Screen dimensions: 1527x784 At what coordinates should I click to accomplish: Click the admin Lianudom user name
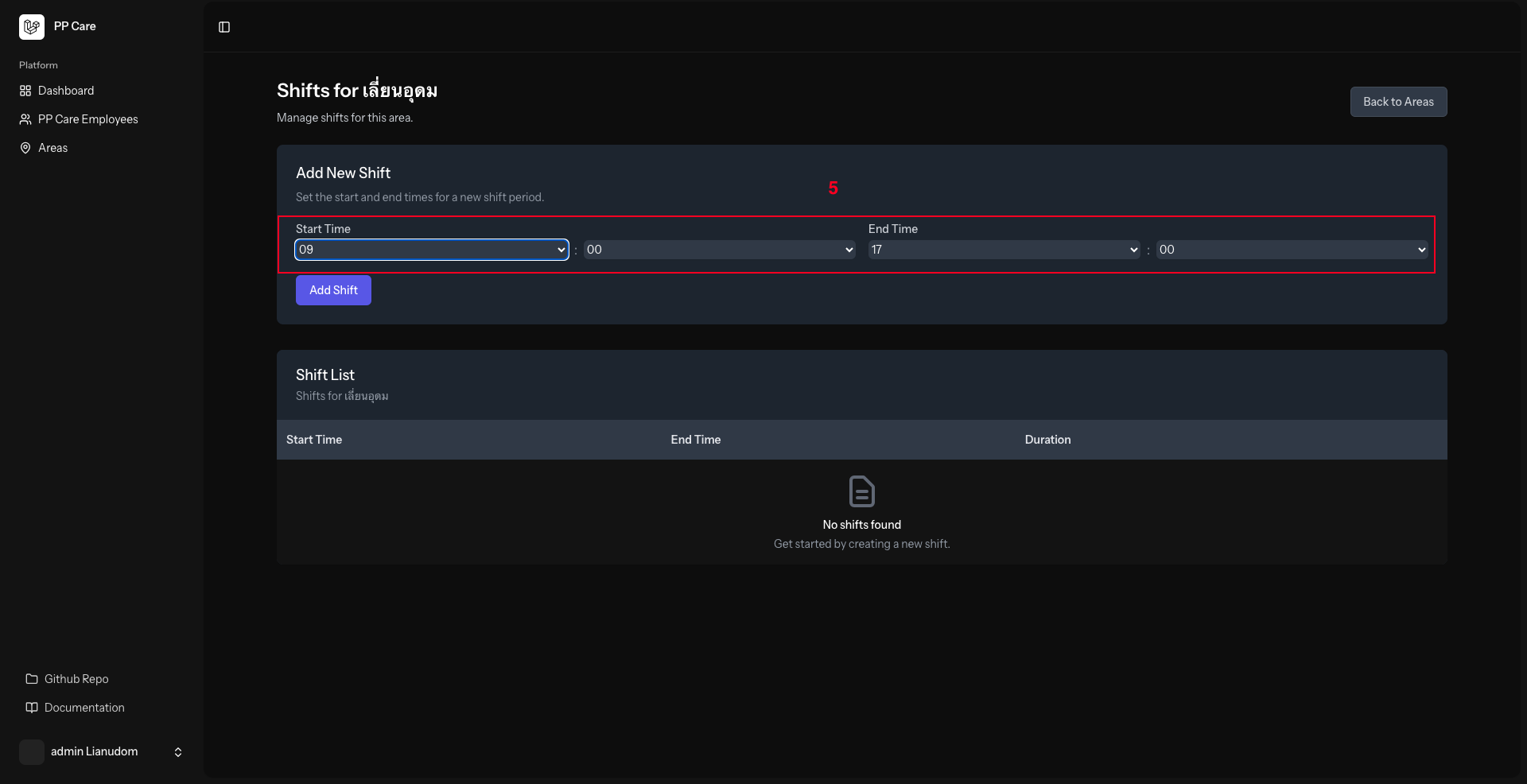(95, 751)
